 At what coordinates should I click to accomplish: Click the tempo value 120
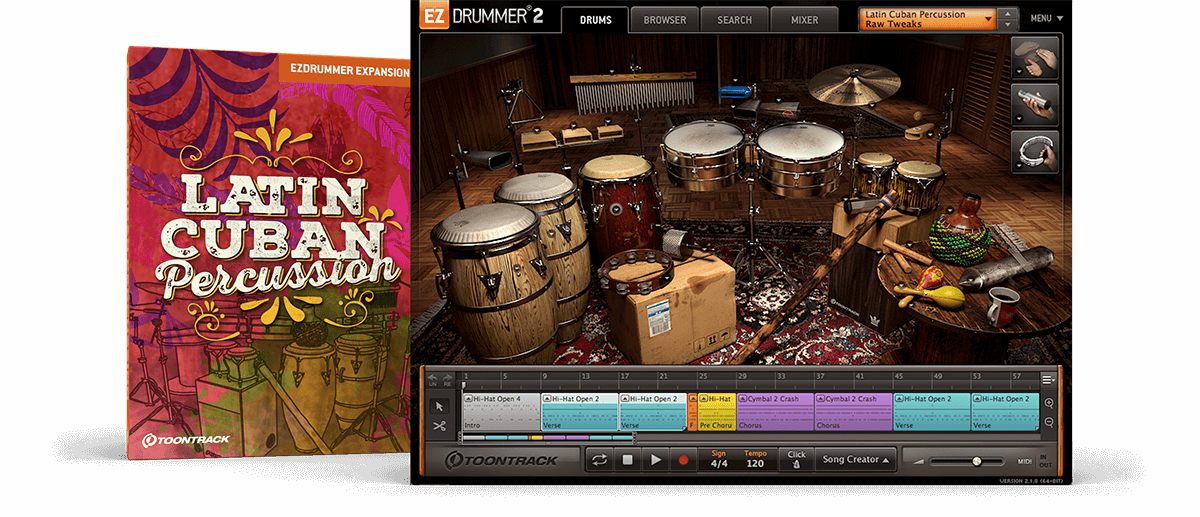755,464
